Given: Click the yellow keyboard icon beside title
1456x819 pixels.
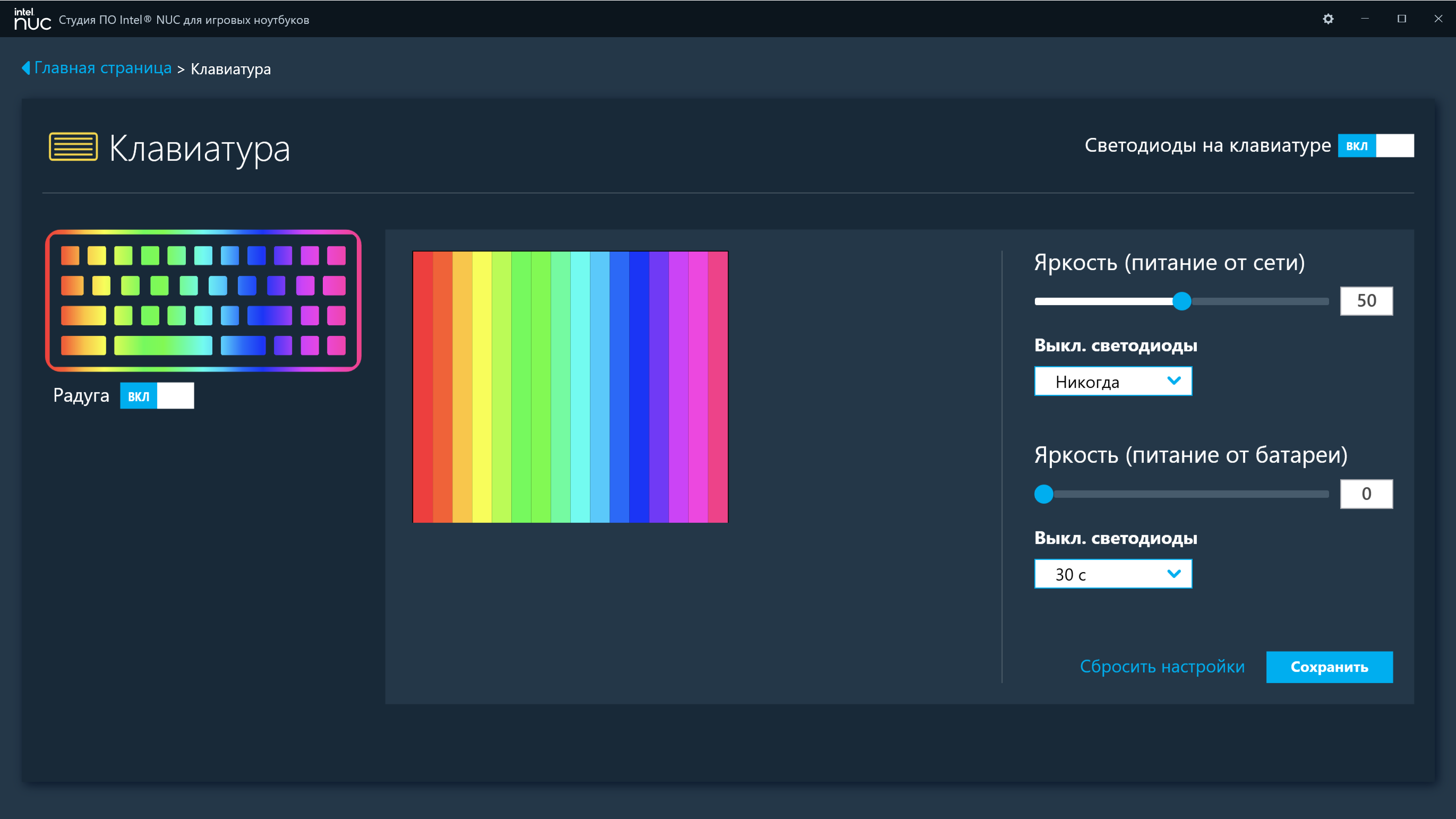Looking at the screenshot, I should pos(73,147).
